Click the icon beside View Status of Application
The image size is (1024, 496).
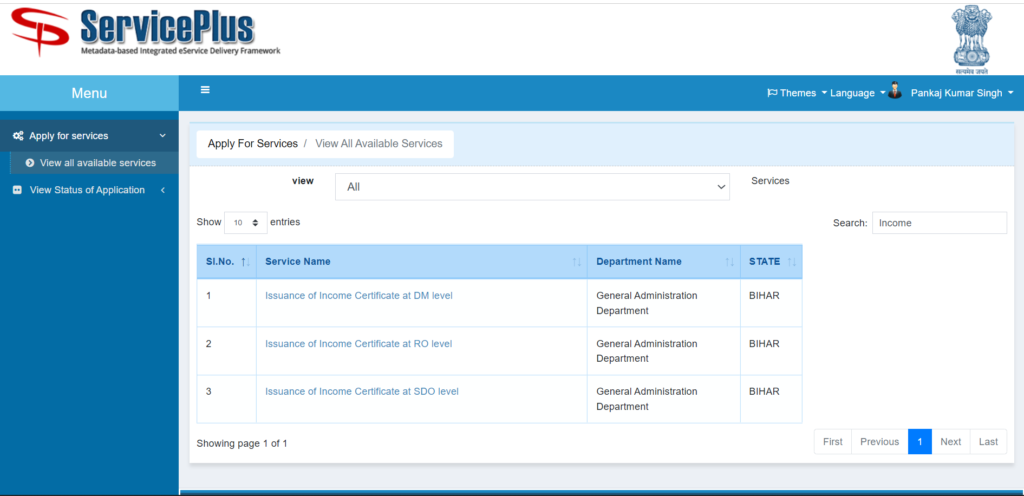[18, 190]
